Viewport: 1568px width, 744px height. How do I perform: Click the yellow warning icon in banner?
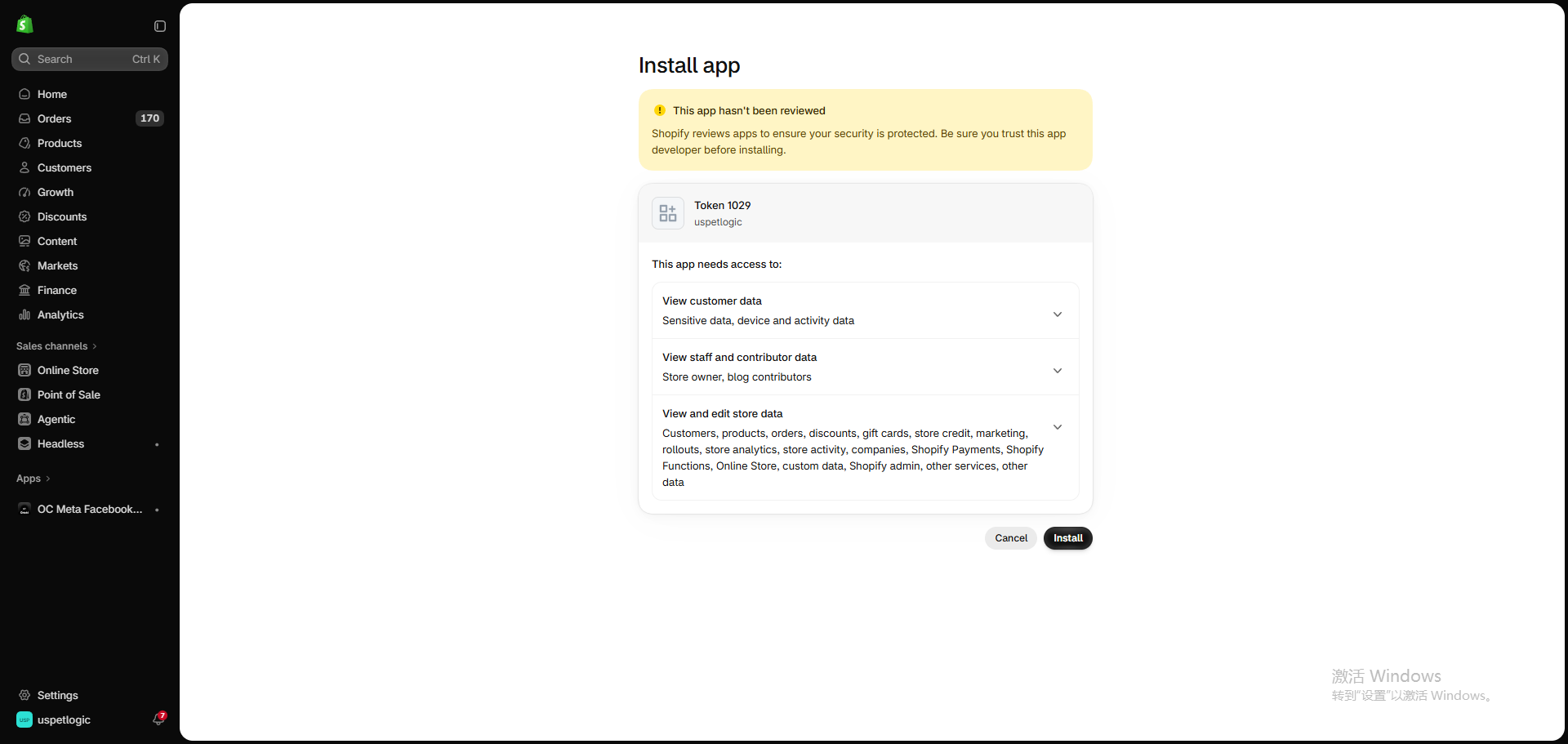[x=660, y=110]
